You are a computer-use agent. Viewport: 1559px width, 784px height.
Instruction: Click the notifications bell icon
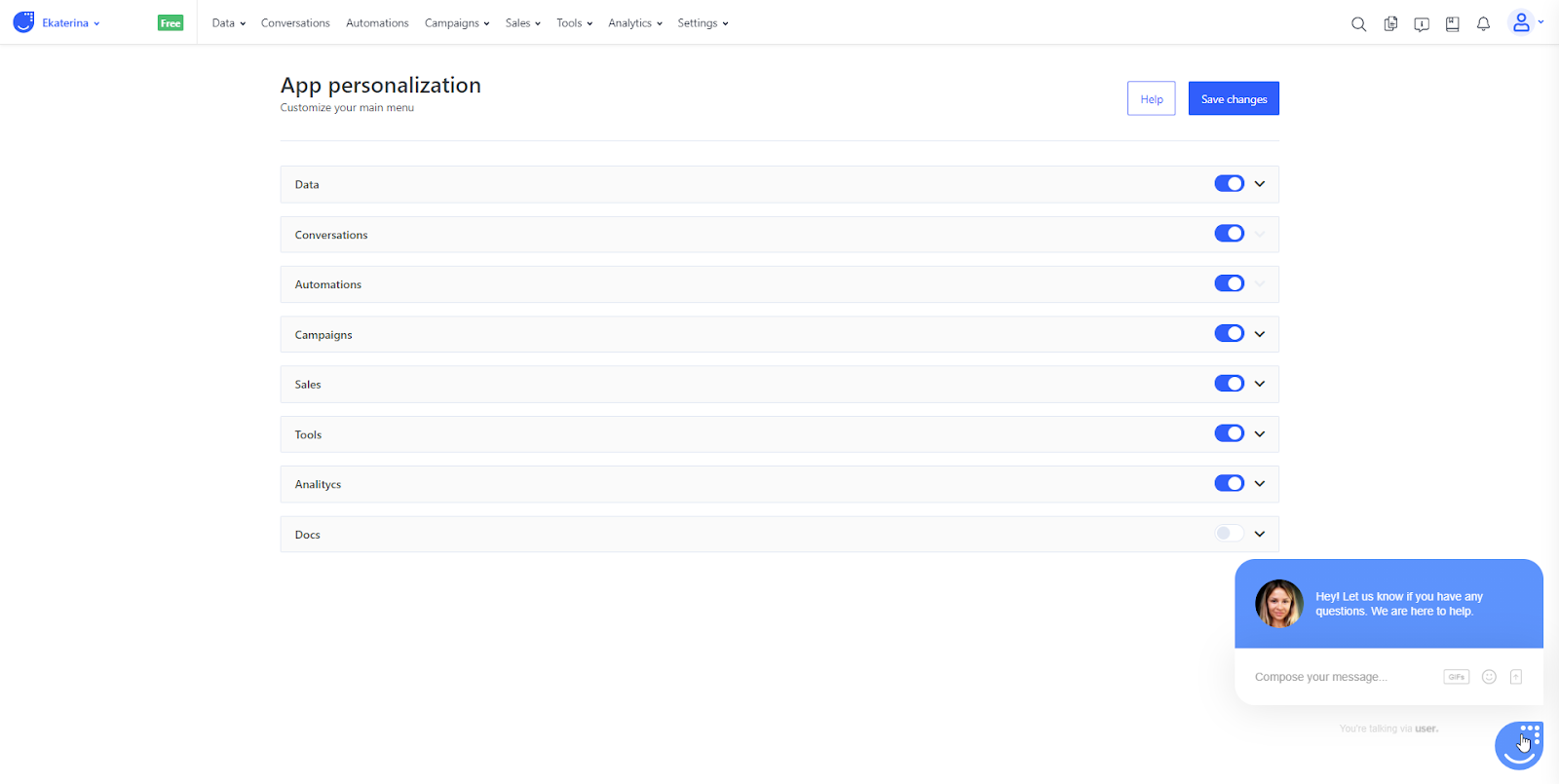point(1483,23)
